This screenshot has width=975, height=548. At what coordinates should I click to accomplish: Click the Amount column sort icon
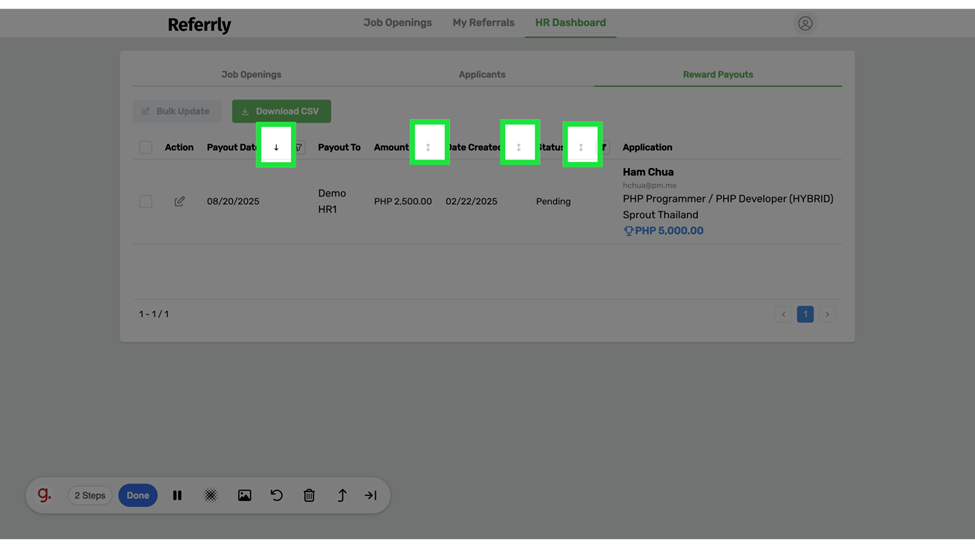428,147
